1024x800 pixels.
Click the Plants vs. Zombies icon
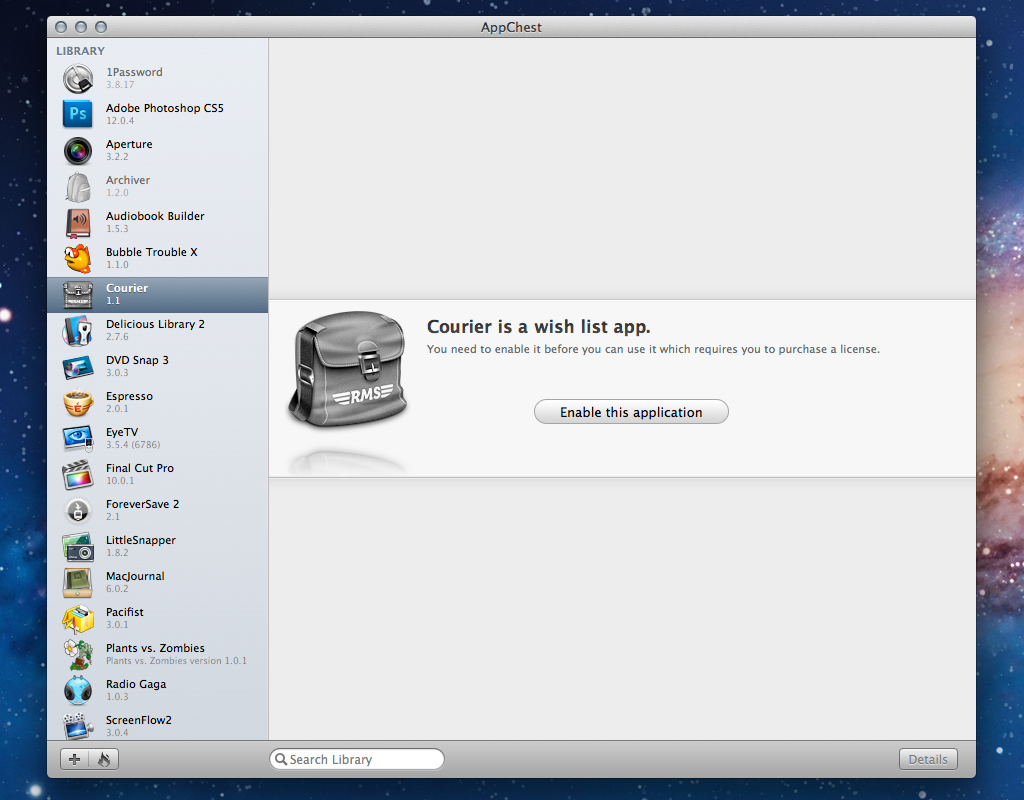tap(78, 655)
